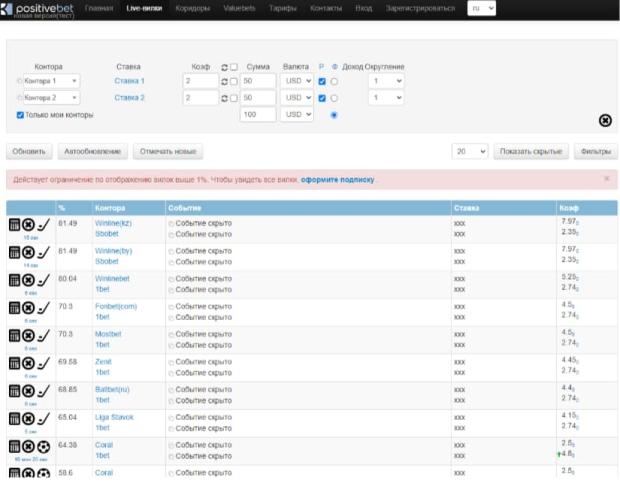Screen dimensions: 620x483
Task: Open calculator in the 64.38 Coral row
Action: pos(14,446)
